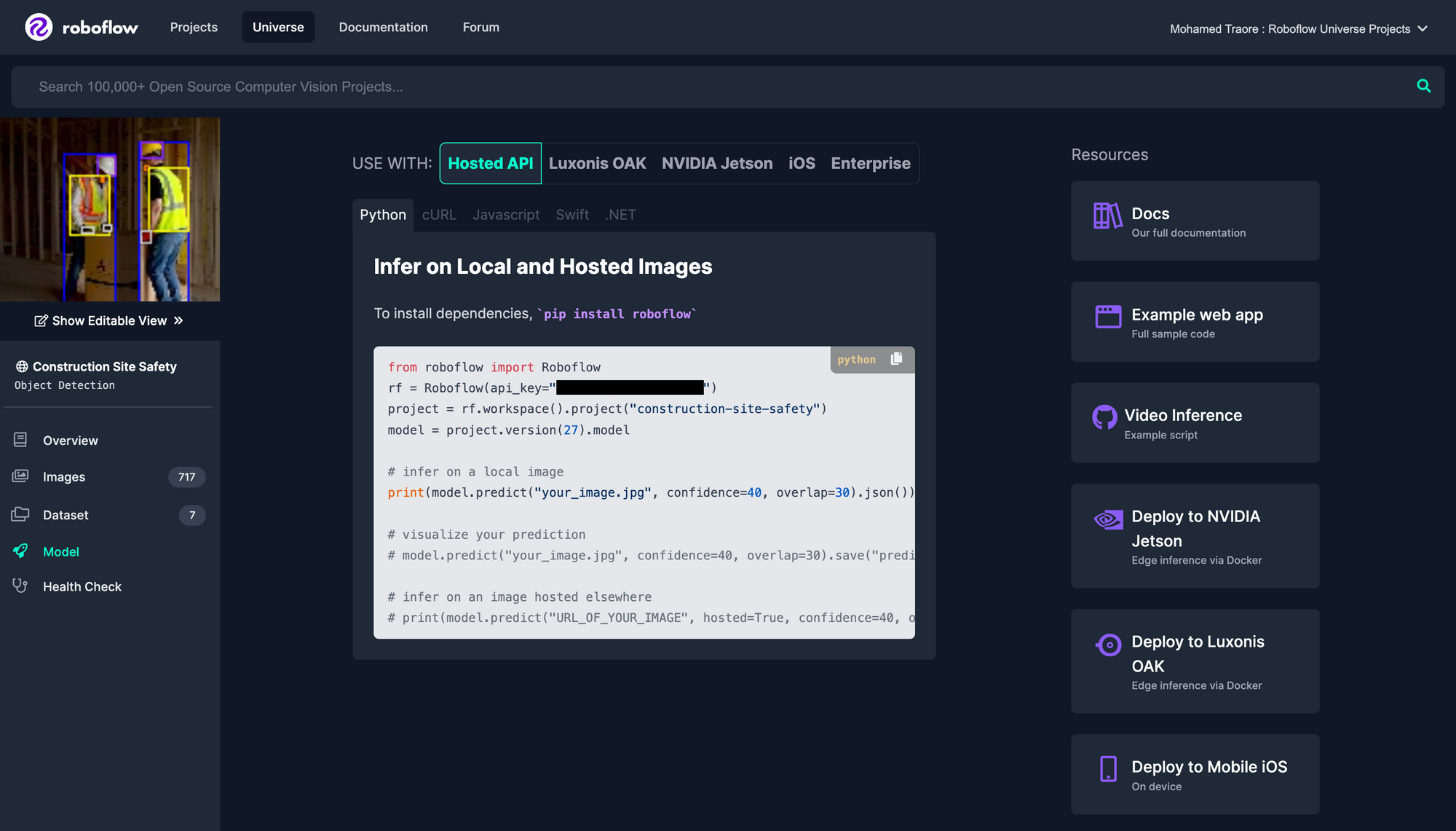Open Health Check via the stethoscope icon
1456x831 pixels.
[x=20, y=586]
